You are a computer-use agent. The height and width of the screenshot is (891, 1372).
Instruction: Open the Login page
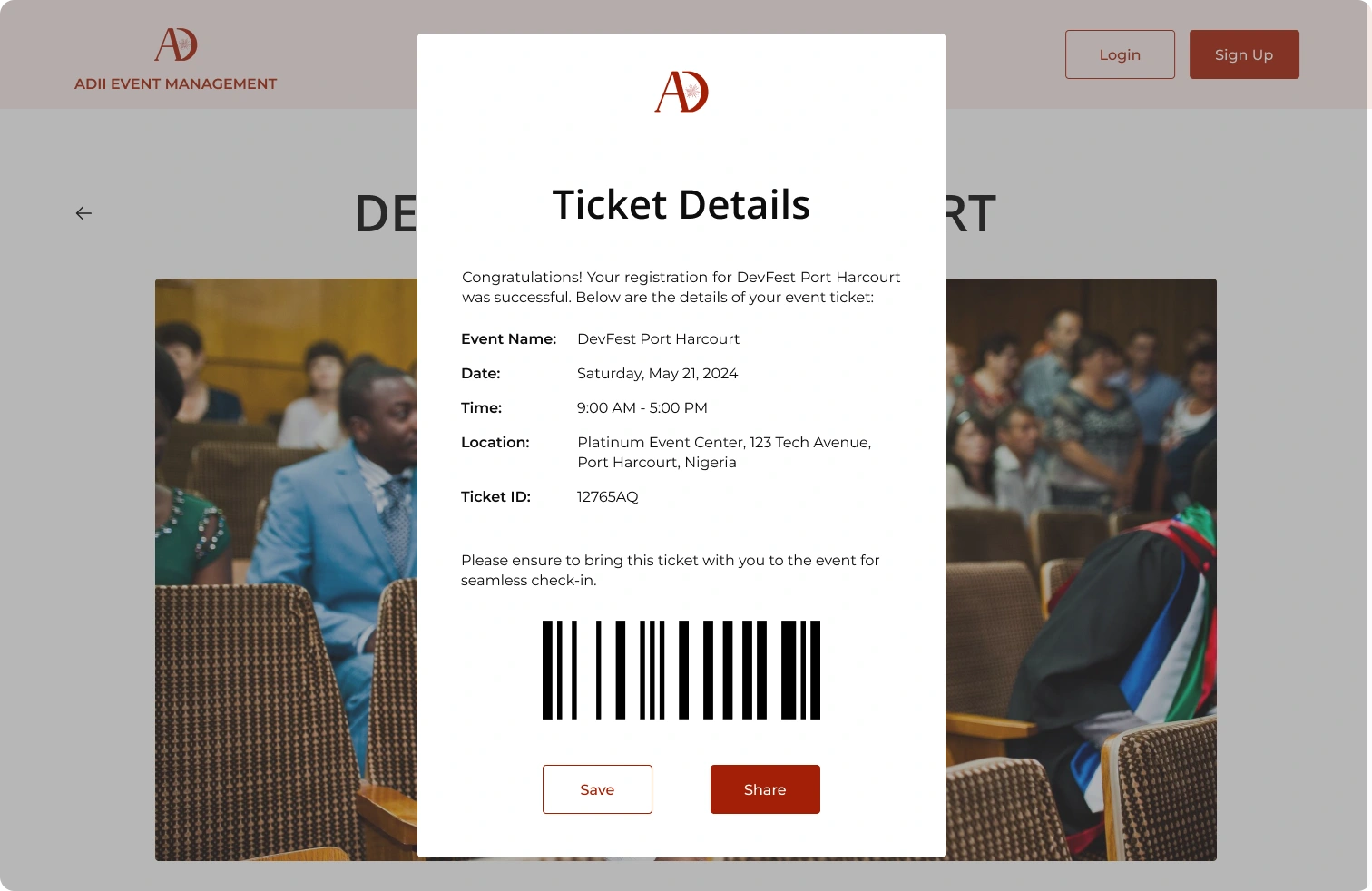tap(1120, 54)
